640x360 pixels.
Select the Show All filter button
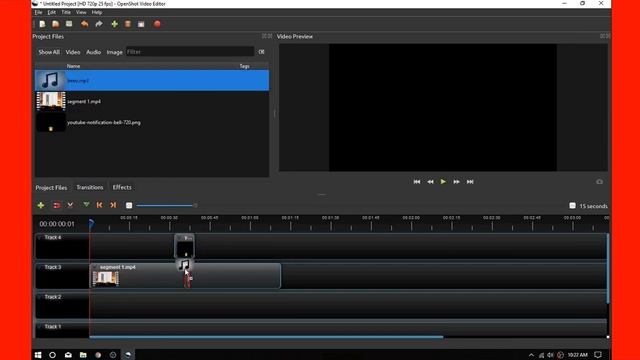click(49, 52)
